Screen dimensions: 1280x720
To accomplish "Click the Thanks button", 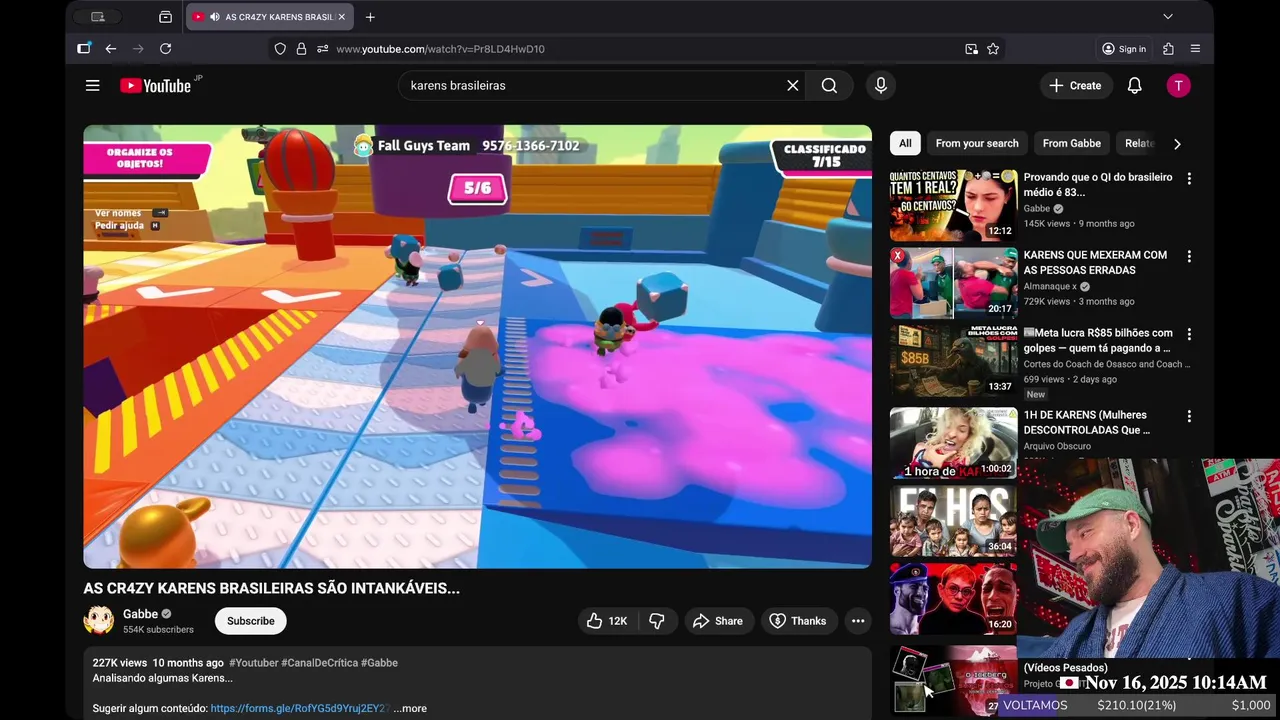I will [798, 621].
